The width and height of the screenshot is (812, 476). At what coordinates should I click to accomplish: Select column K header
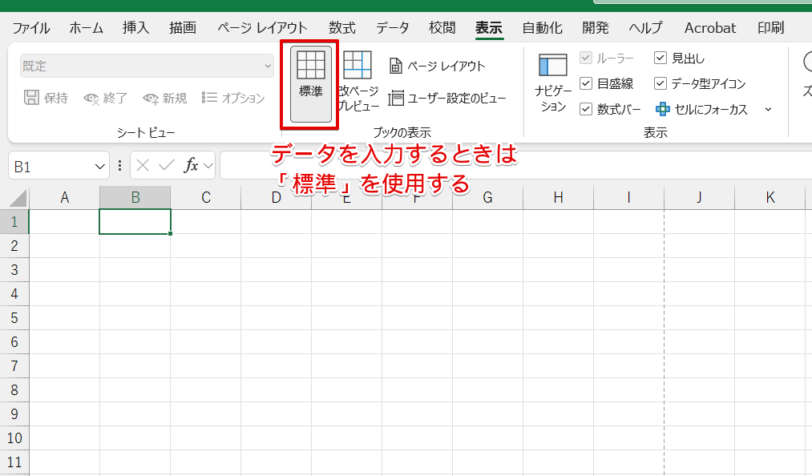[x=770, y=198]
